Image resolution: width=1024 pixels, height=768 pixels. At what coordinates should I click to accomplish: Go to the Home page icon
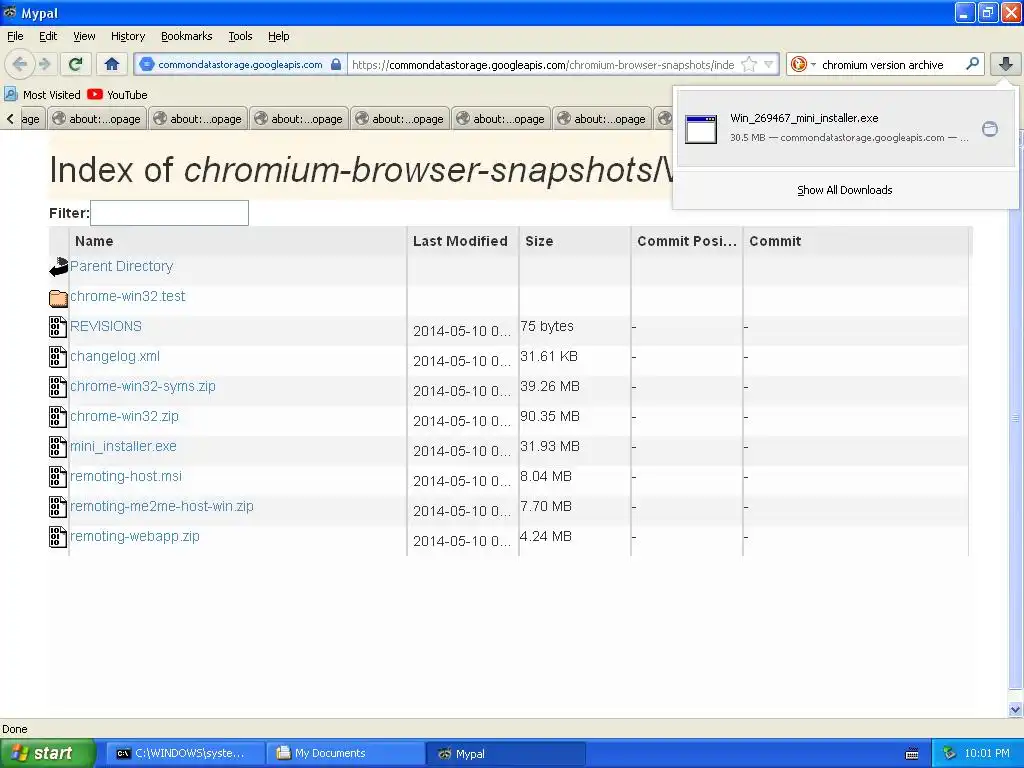(x=112, y=64)
